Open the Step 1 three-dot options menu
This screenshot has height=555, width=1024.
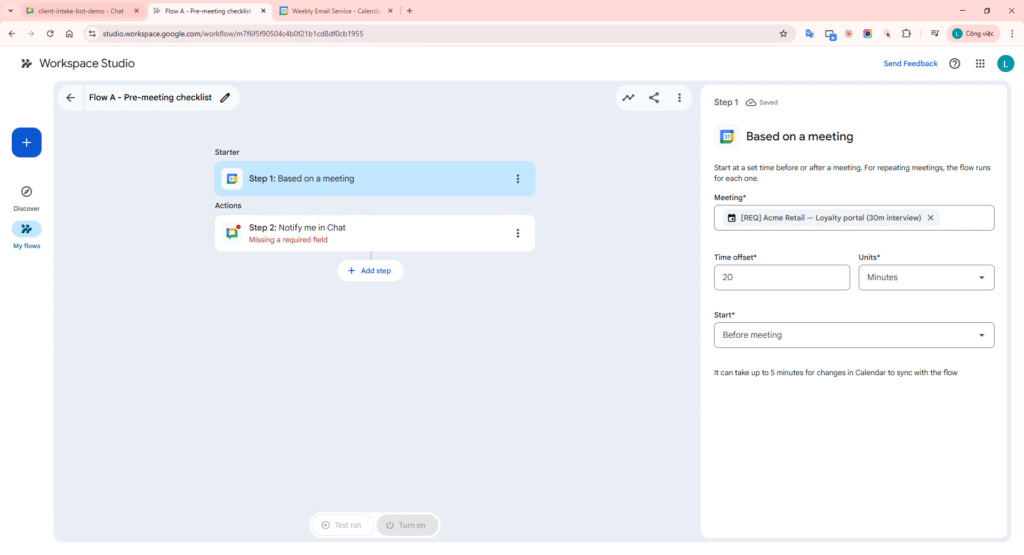coord(517,179)
